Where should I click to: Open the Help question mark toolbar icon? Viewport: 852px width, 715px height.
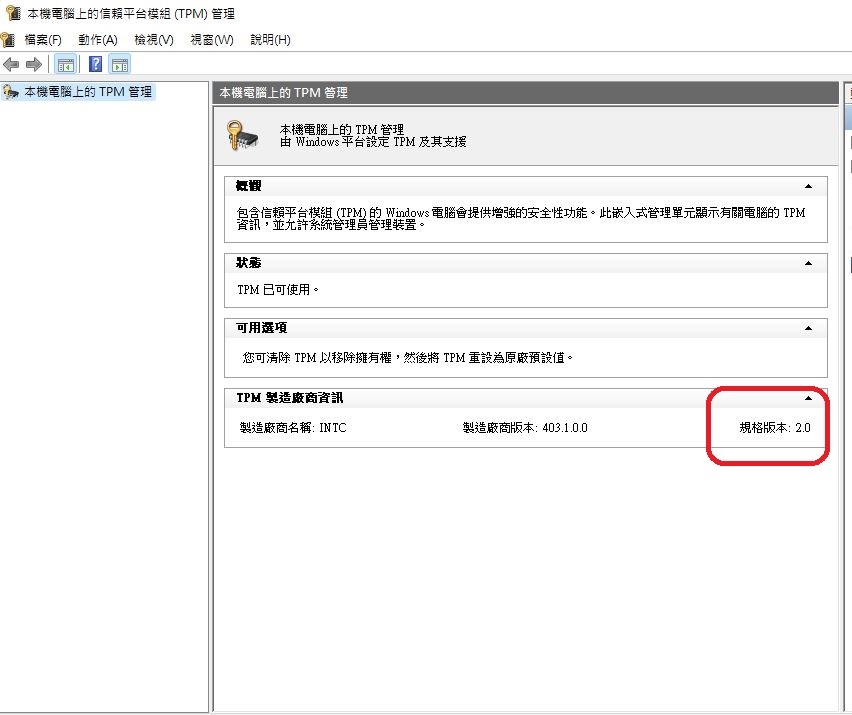[96, 64]
